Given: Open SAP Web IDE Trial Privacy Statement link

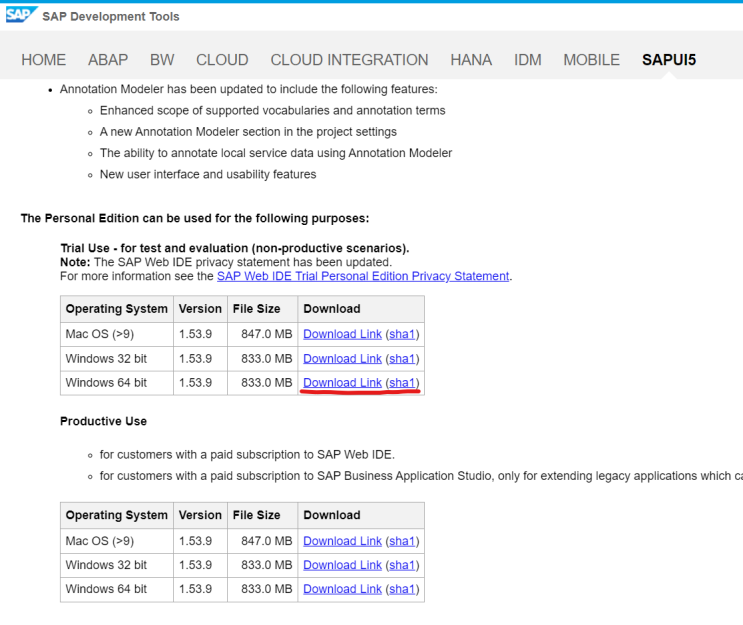Looking at the screenshot, I should pyautogui.click(x=363, y=276).
